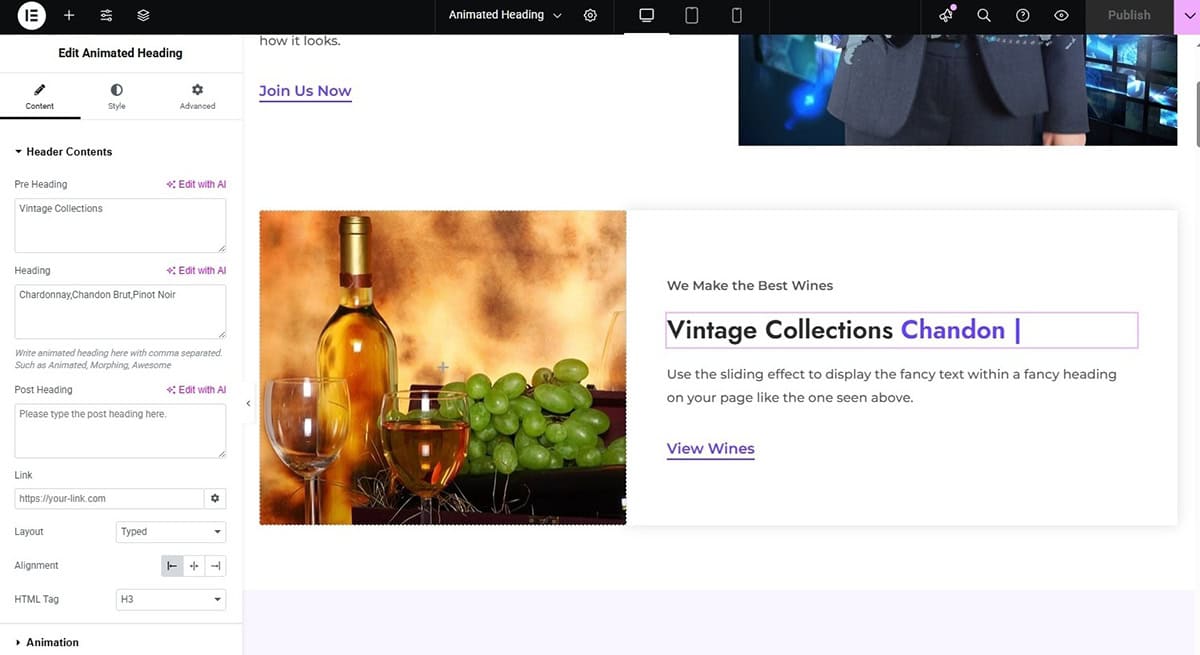The height and width of the screenshot is (655, 1200).
Task: Align heading to the right
Action: pos(215,566)
